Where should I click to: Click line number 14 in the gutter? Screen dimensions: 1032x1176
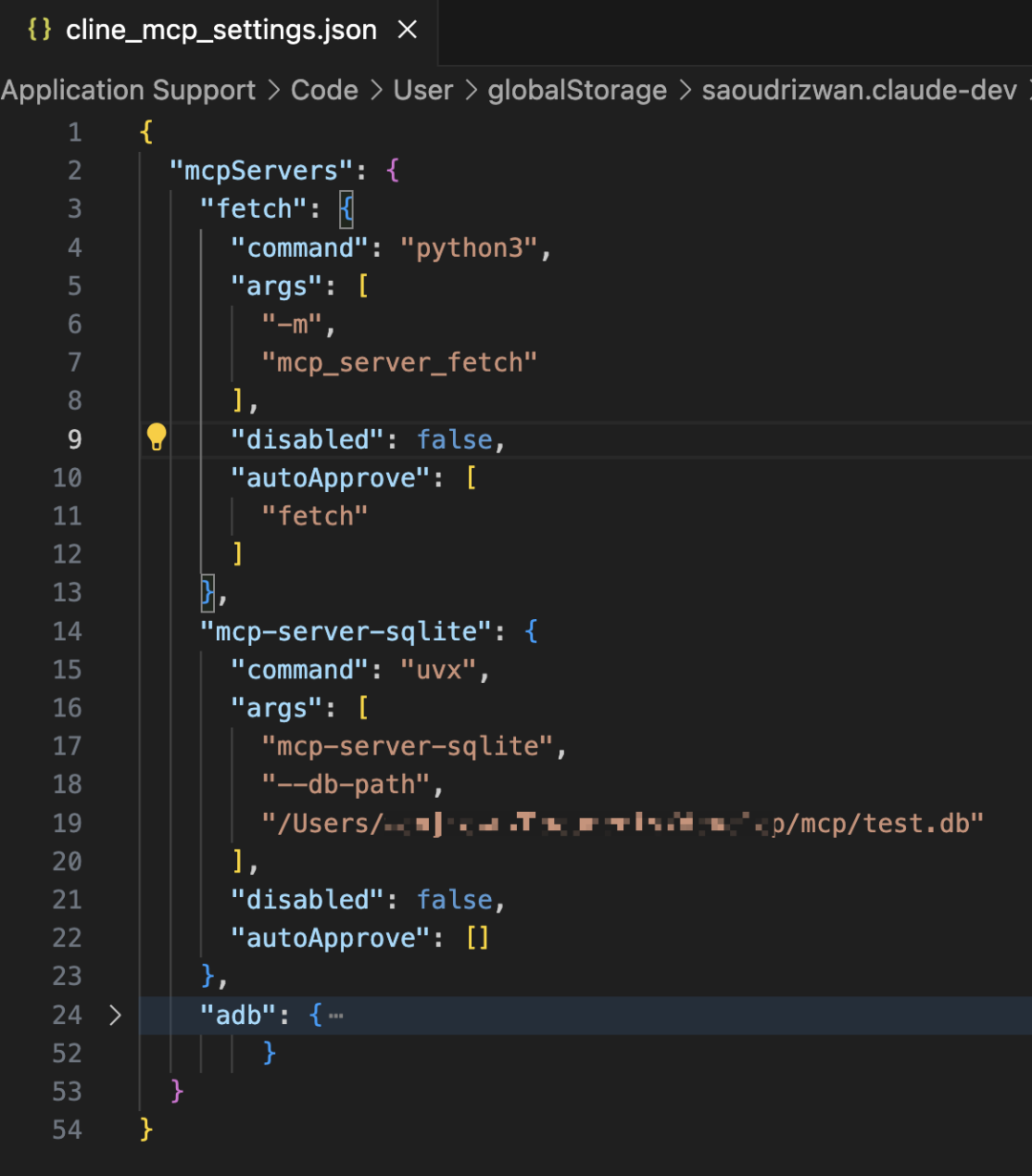[67, 631]
